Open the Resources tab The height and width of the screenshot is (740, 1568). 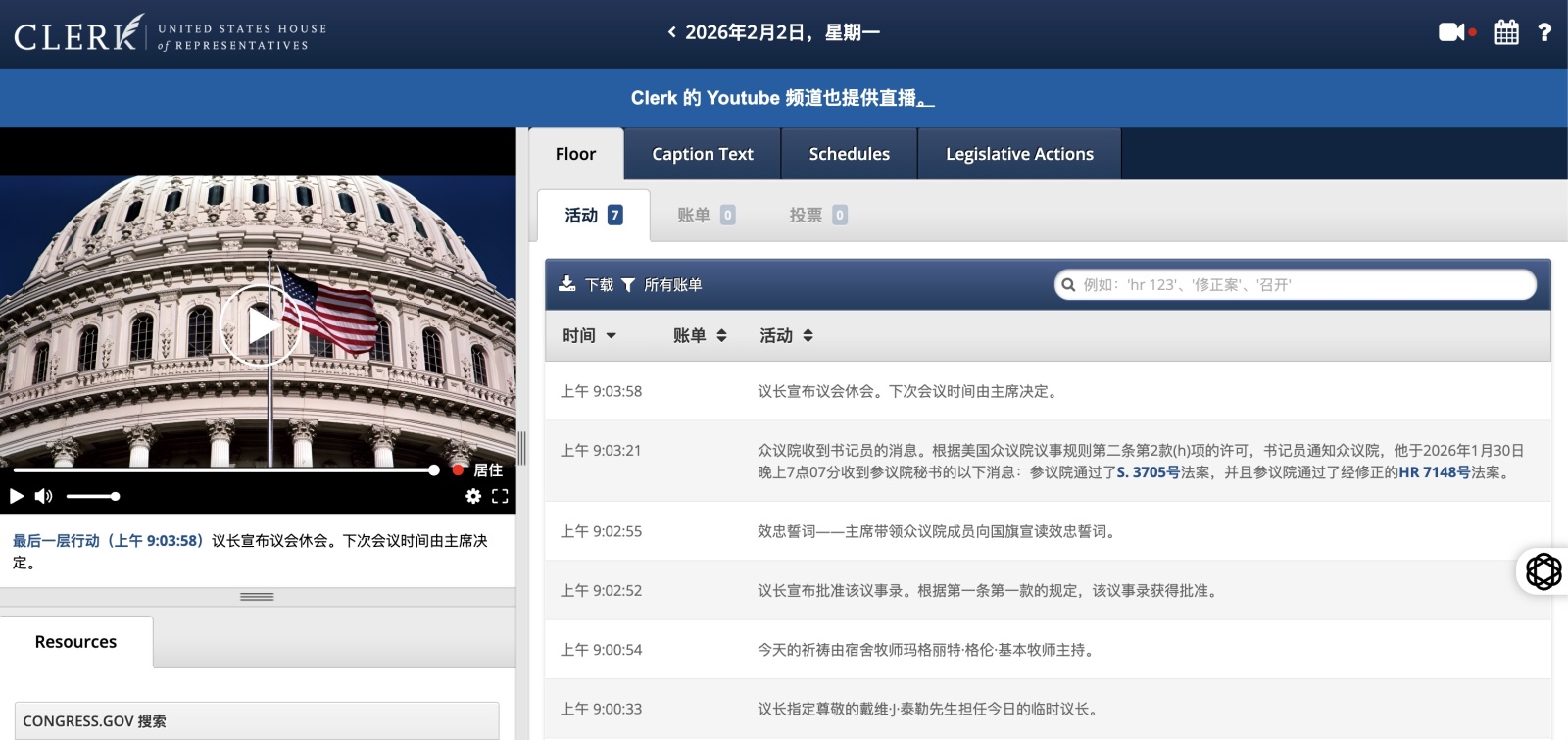(x=75, y=642)
